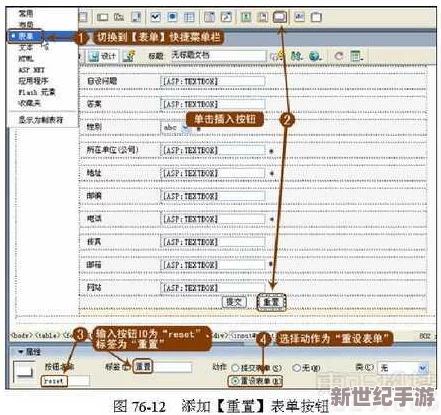Choose 布局 from the insert bar menu
Screen dimensions: 441x415
click(26, 24)
